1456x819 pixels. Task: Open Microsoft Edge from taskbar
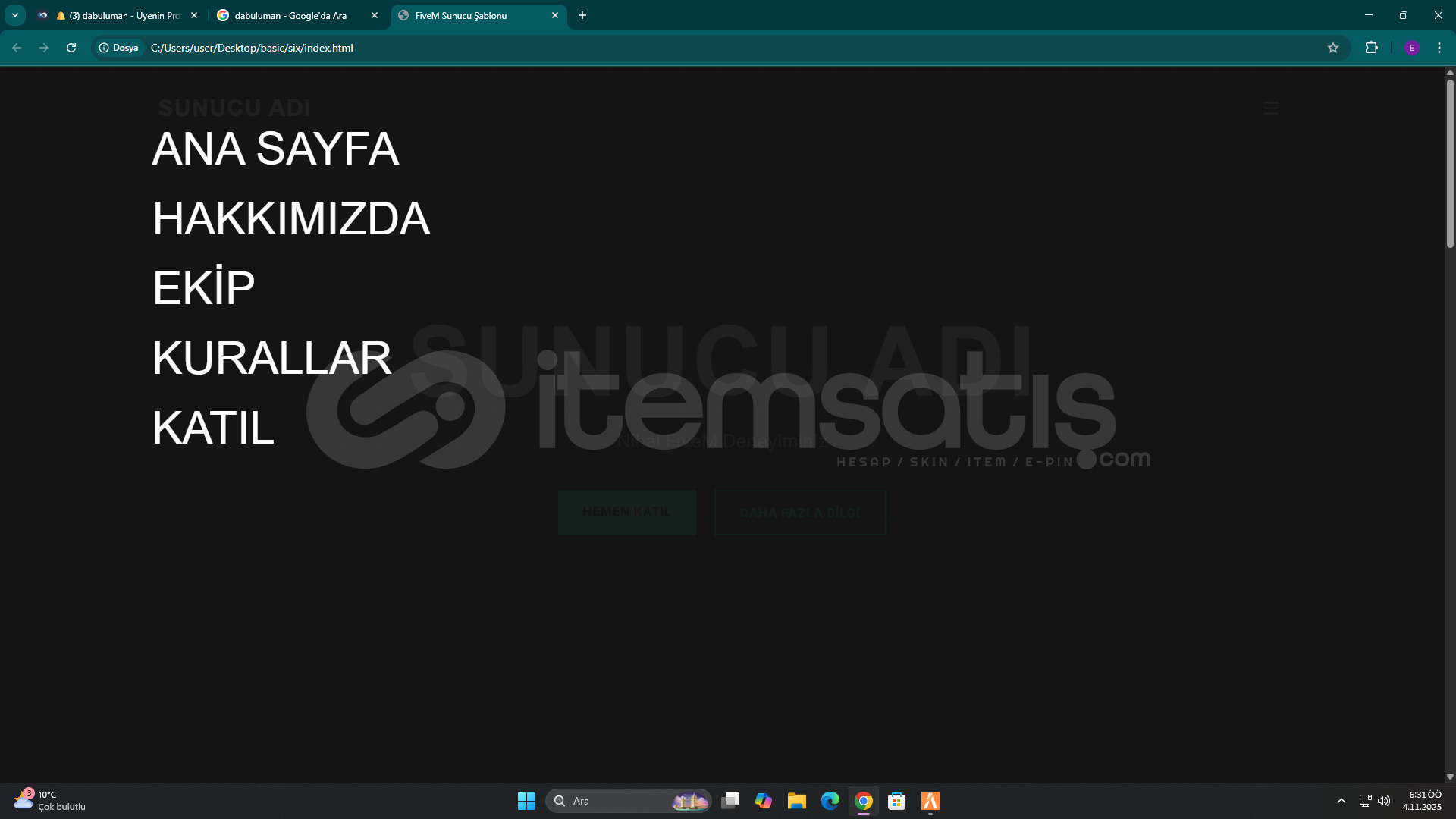coord(830,801)
